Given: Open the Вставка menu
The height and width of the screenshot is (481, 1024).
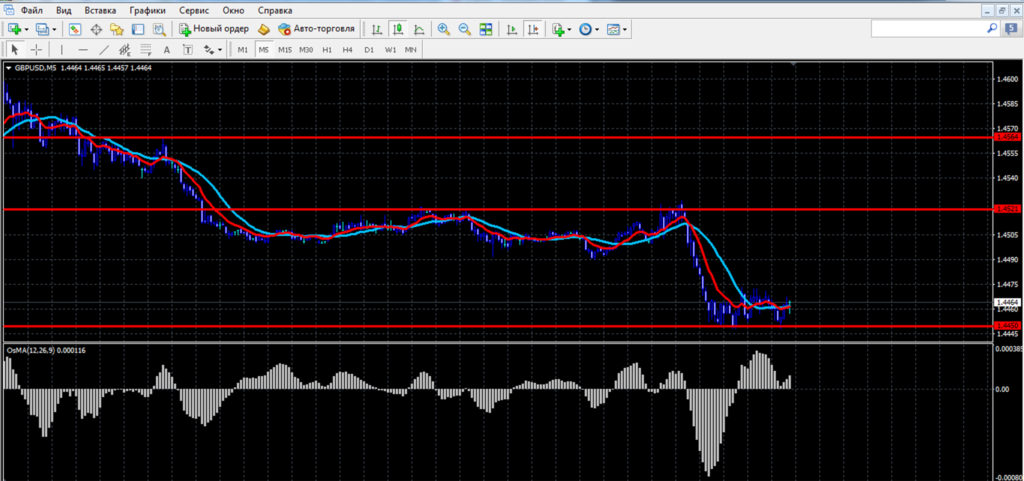Looking at the screenshot, I should (x=101, y=10).
